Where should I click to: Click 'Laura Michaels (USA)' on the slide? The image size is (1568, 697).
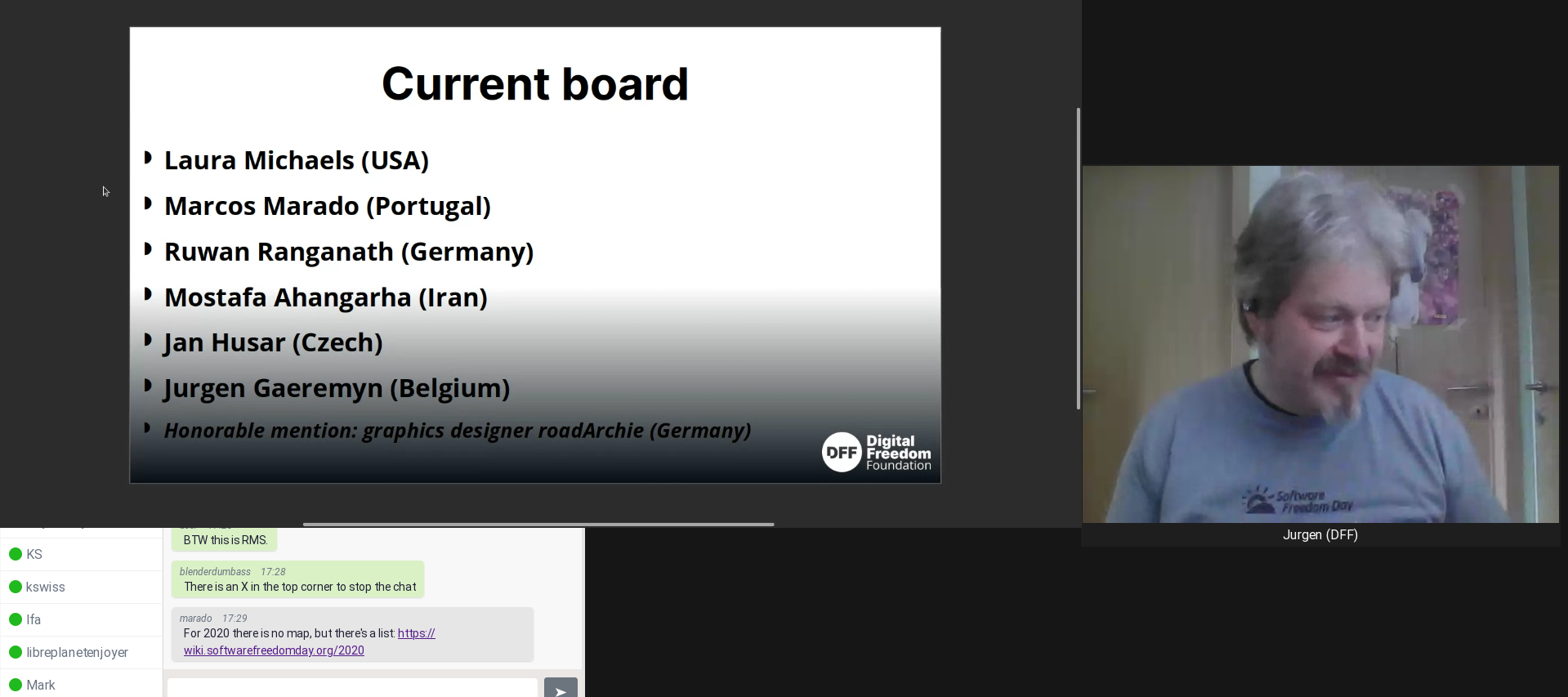point(297,160)
